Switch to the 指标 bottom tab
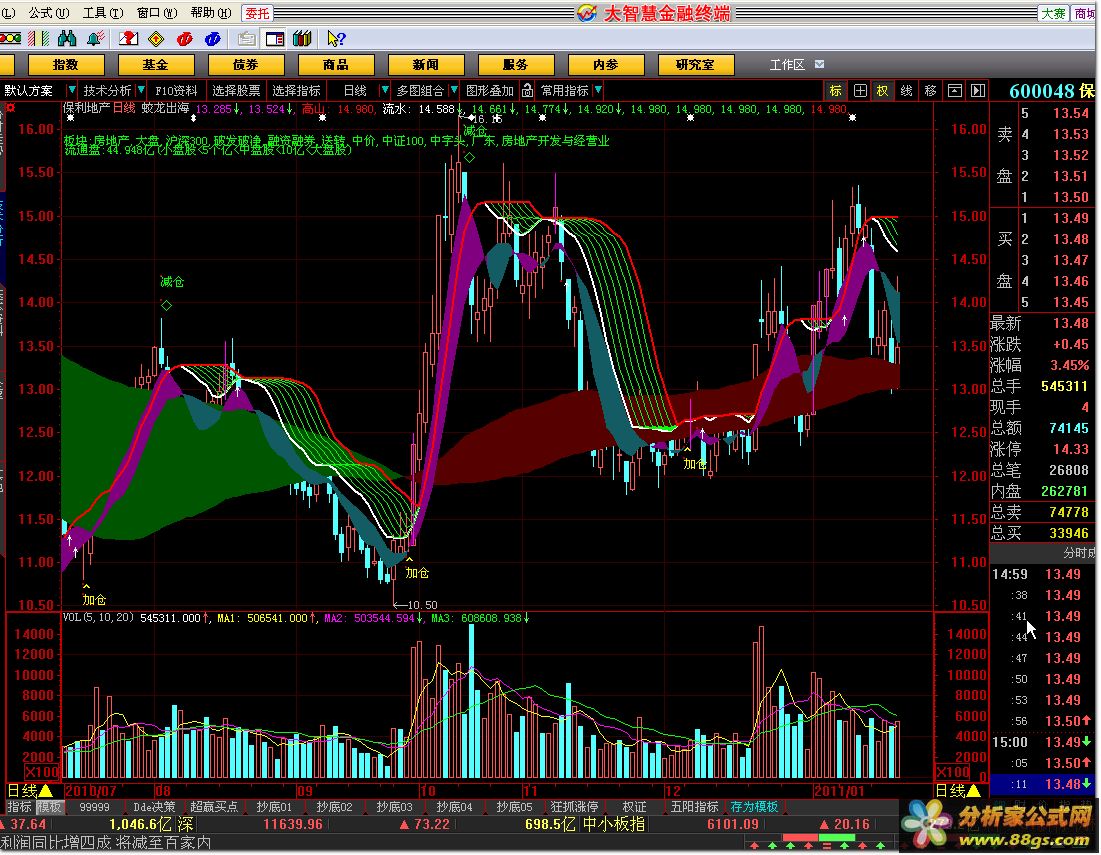Image resolution: width=1101 pixels, height=855 pixels. (19, 807)
